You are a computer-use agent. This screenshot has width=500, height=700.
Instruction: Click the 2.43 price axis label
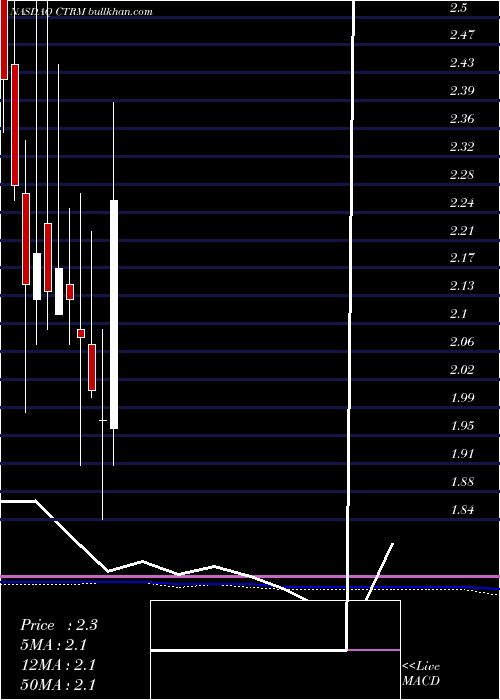tap(462, 63)
